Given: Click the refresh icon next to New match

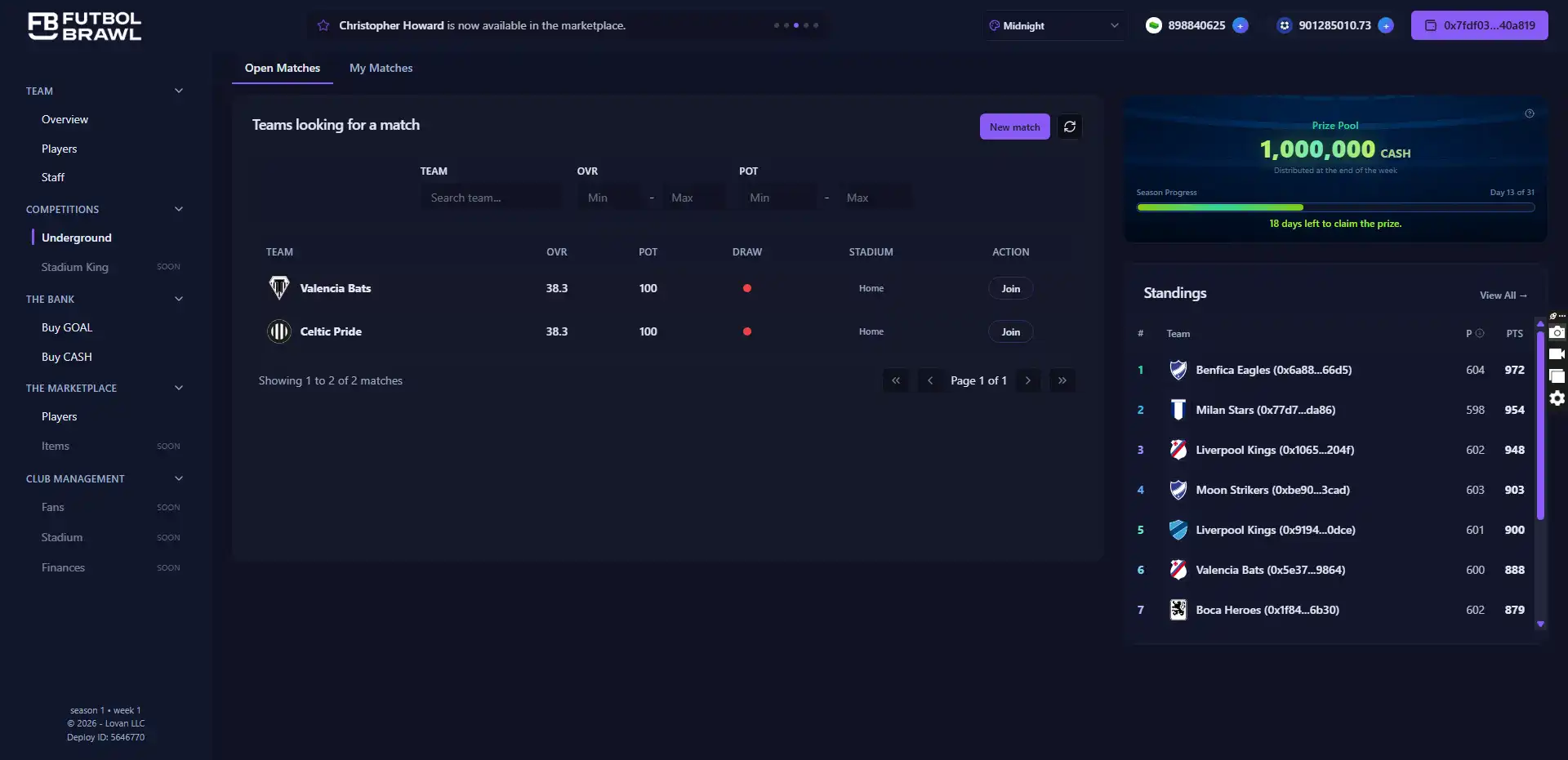Looking at the screenshot, I should (1070, 127).
